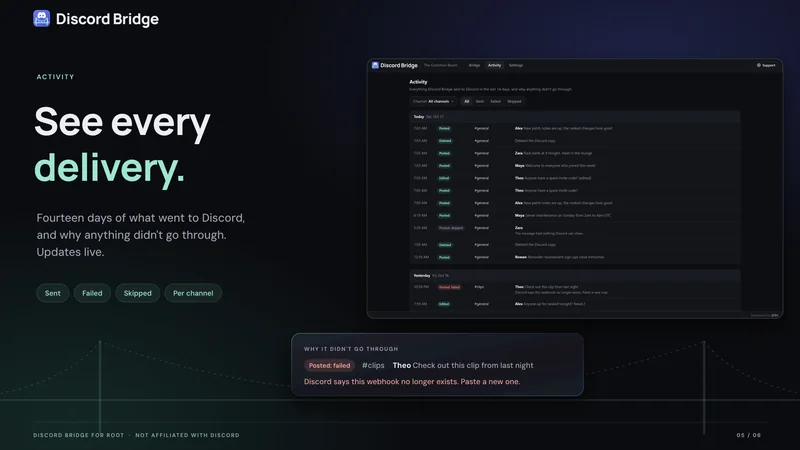The height and width of the screenshot is (450, 800).
Task: Open Maya's Server maintenance on Sunday message
Action: [x=563, y=215]
